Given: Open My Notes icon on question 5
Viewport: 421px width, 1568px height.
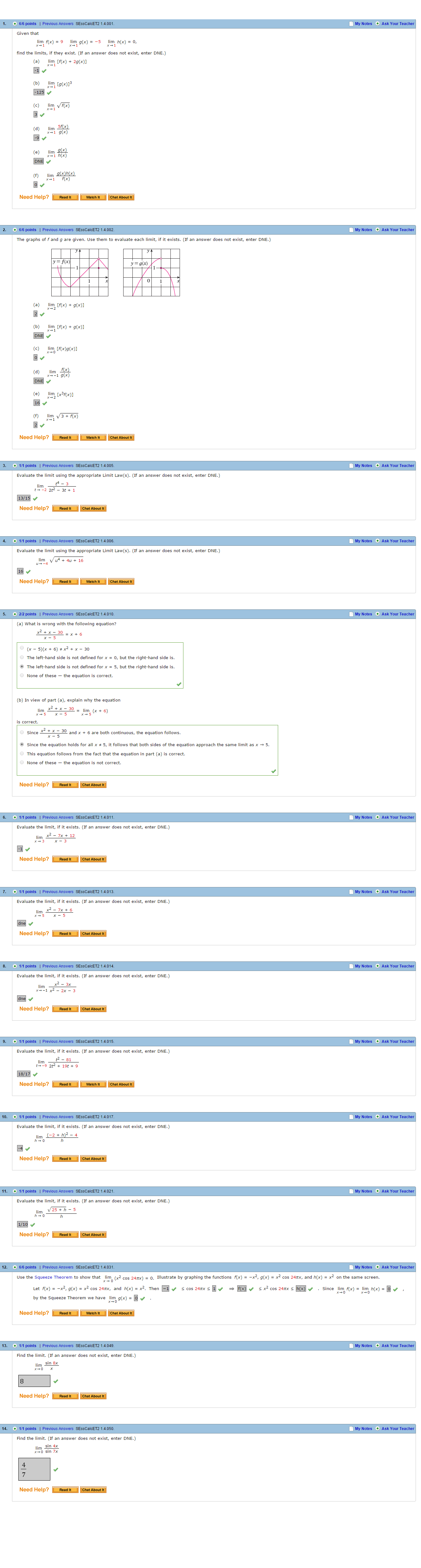Looking at the screenshot, I should (351, 614).
